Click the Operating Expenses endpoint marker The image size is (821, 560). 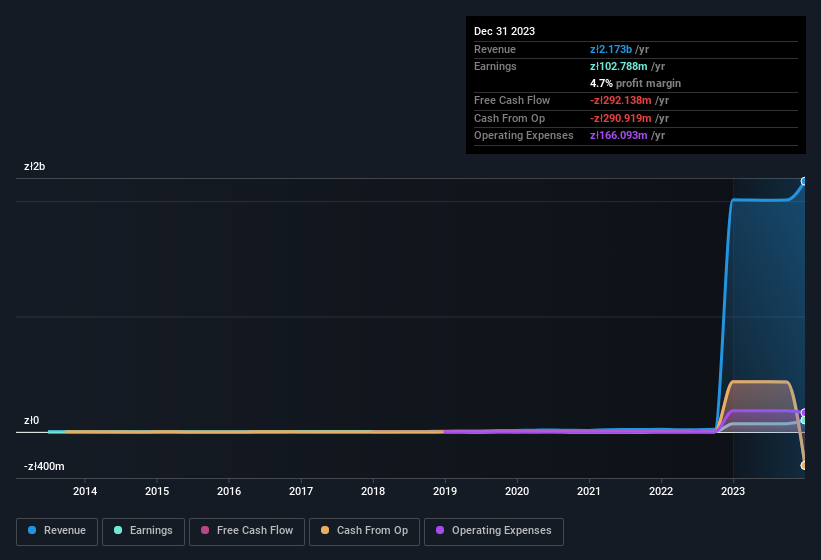pyautogui.click(x=804, y=412)
